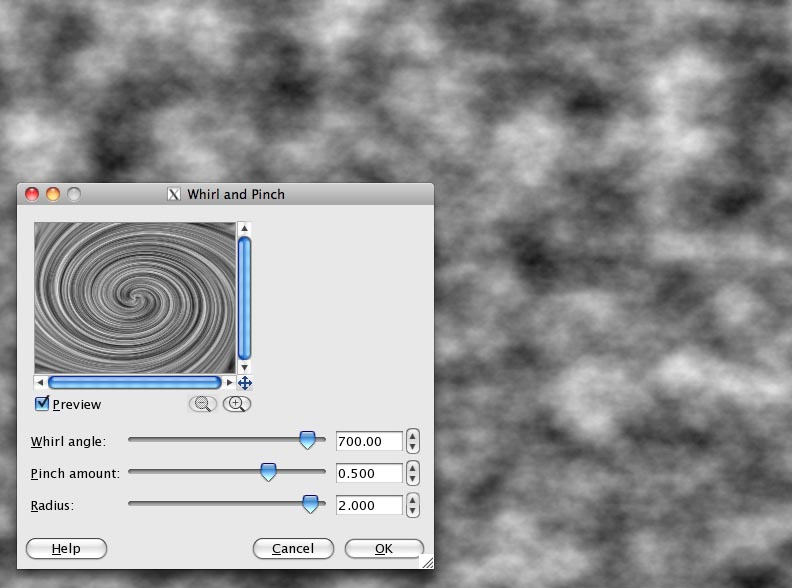Click the Radius label

[x=52, y=505]
